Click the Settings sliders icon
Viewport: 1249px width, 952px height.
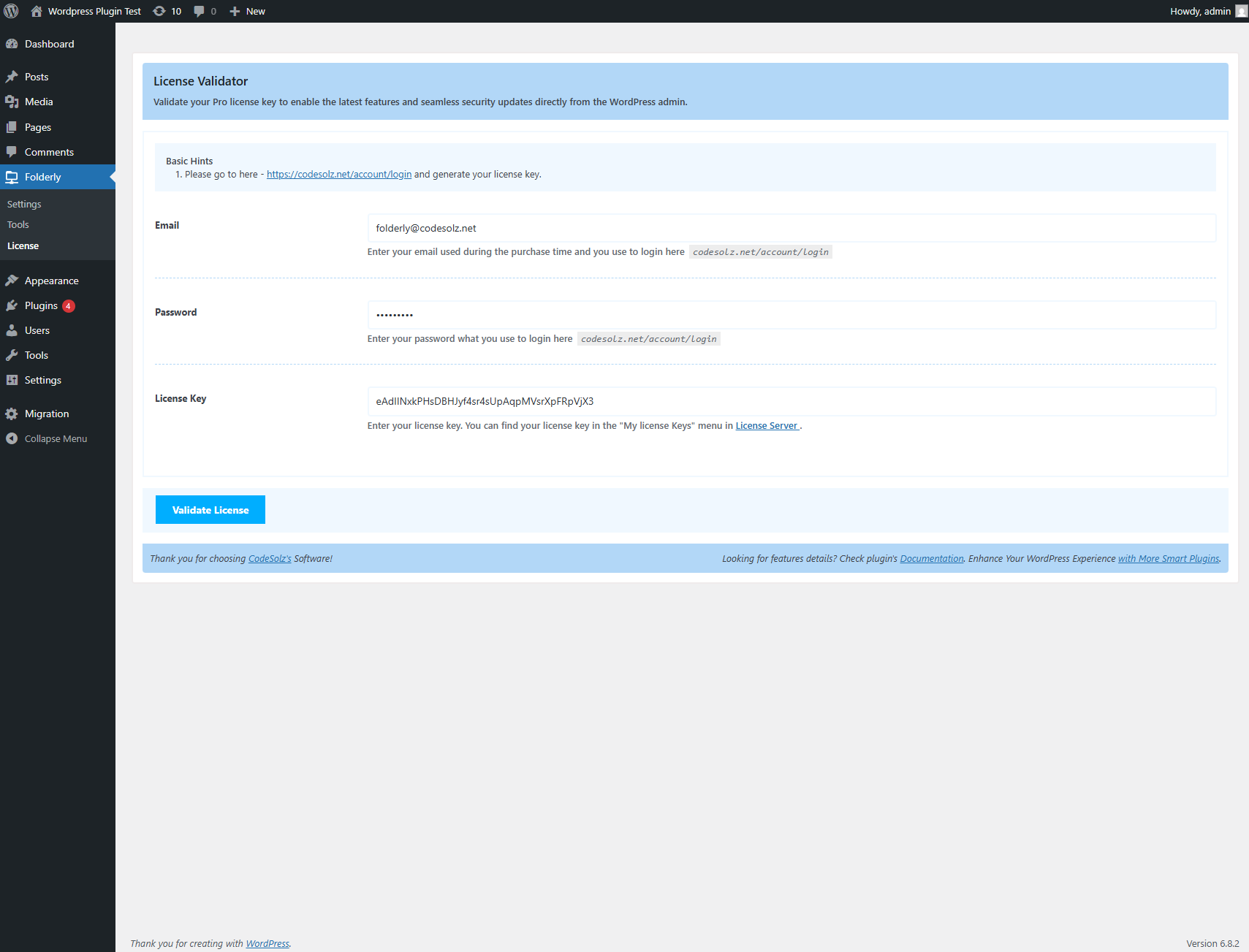coord(12,380)
